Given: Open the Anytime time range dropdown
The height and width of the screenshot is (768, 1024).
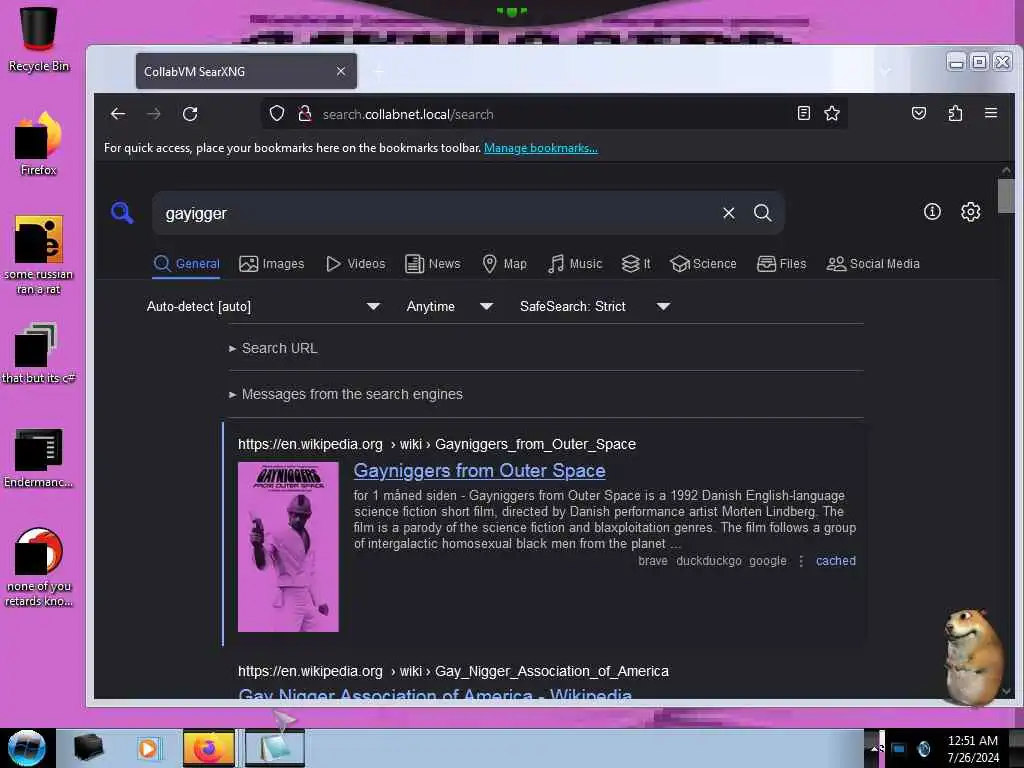Looking at the screenshot, I should [449, 306].
